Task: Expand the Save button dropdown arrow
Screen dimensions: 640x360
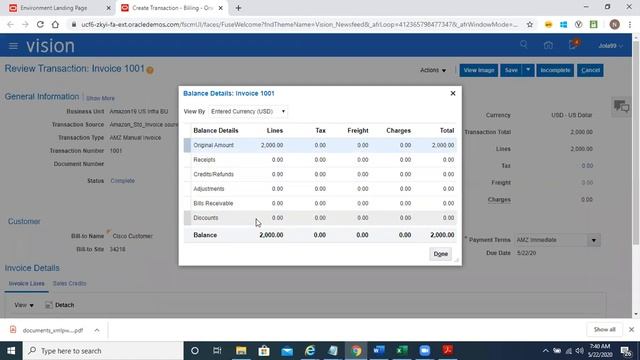Action: (x=528, y=70)
